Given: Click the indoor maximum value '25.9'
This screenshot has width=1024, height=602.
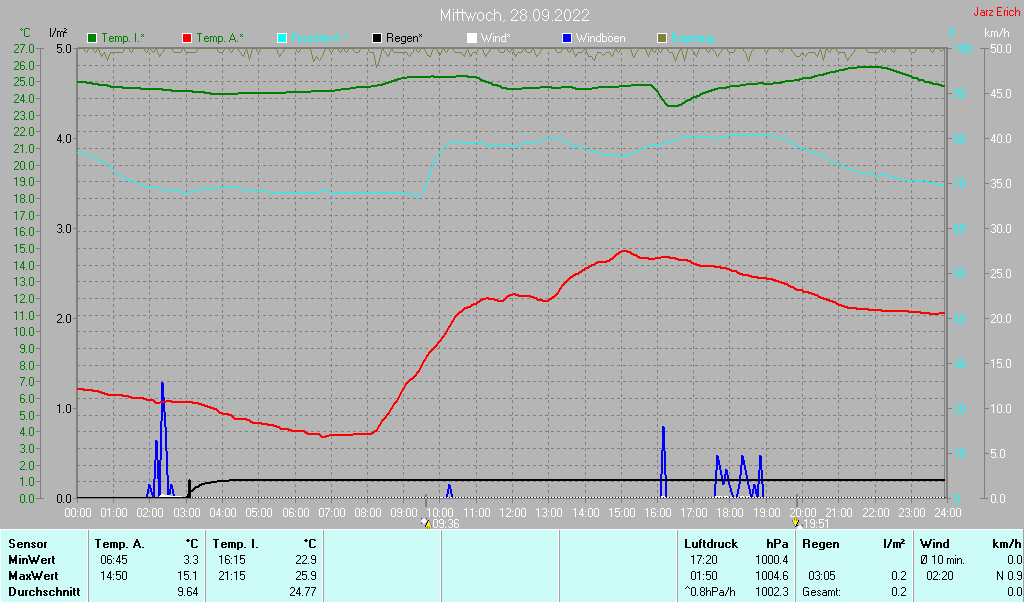Looking at the screenshot, I should coord(306,577).
